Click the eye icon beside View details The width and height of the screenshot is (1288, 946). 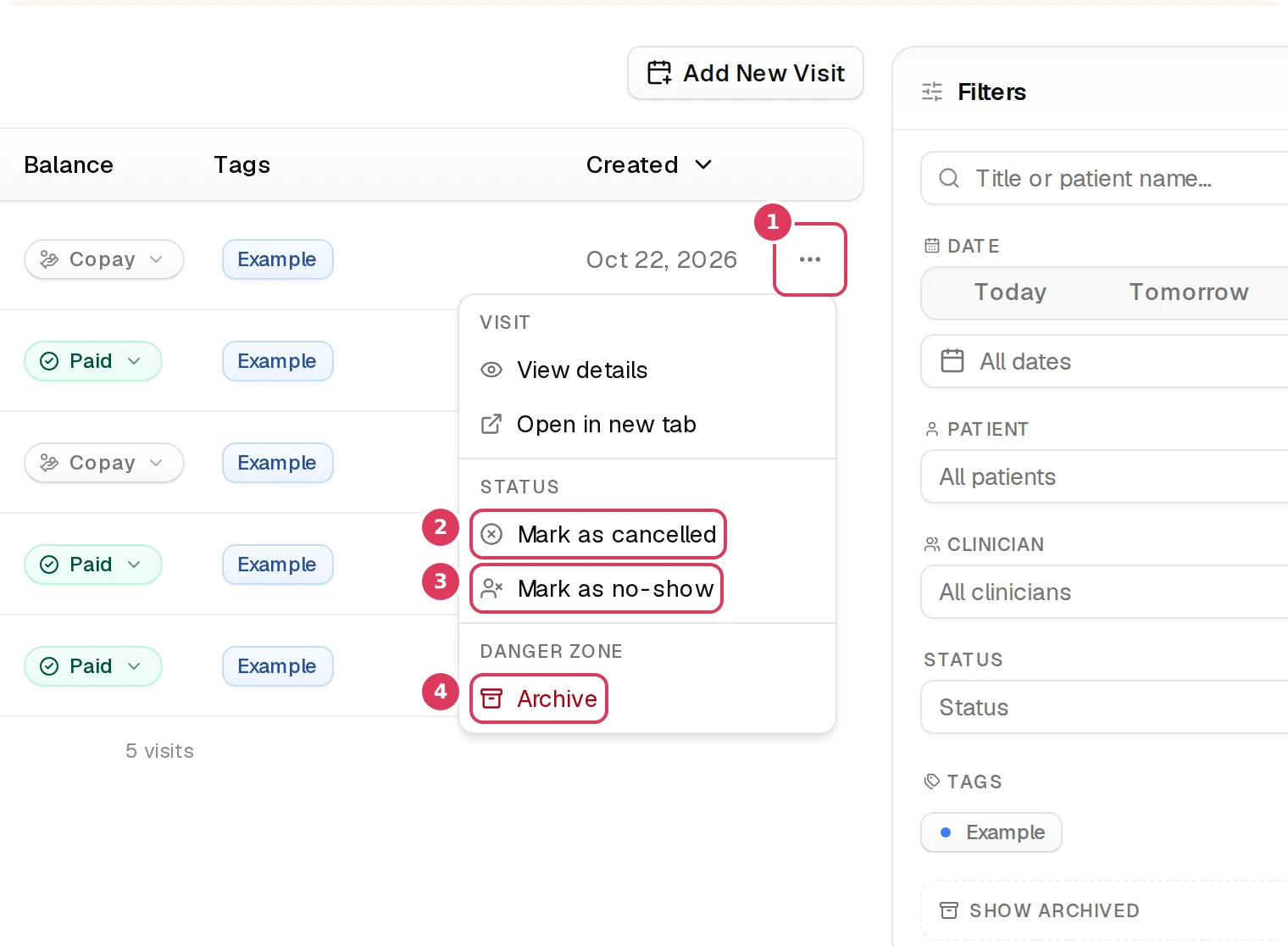[491, 370]
